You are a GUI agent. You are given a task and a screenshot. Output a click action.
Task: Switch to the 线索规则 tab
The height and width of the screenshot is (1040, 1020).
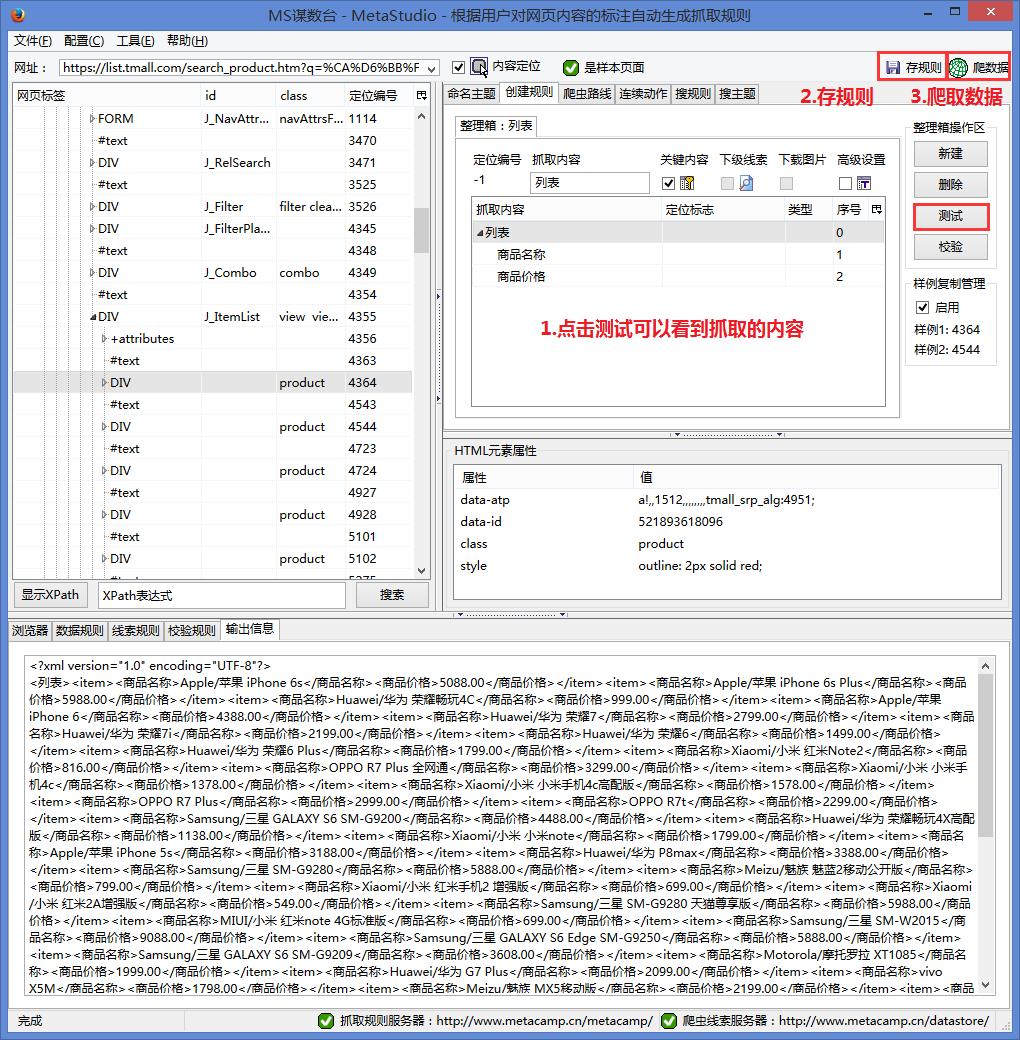(136, 630)
